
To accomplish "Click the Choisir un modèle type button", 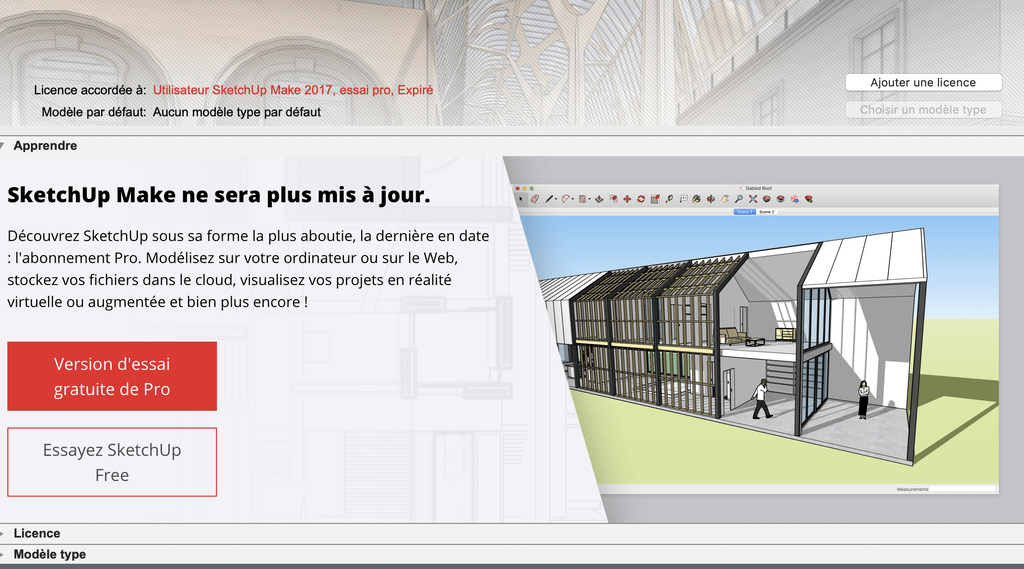I will click(923, 110).
